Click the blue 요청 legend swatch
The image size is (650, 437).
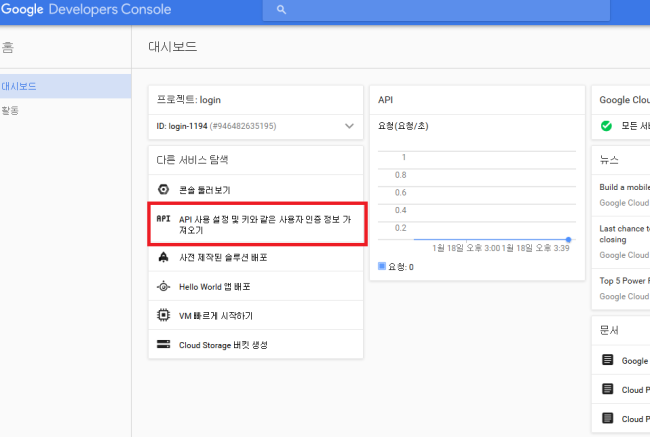[382, 267]
